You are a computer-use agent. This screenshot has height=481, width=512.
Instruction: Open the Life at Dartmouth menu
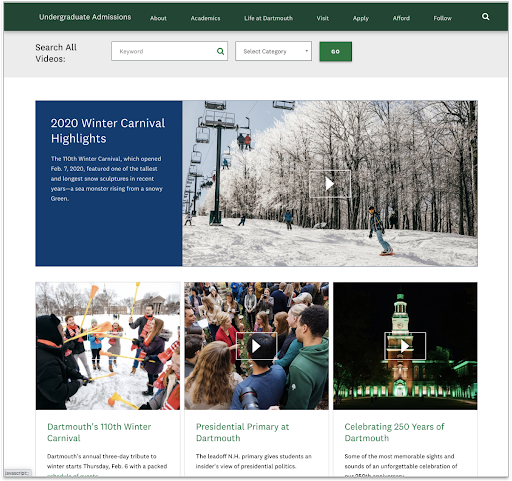tap(268, 18)
